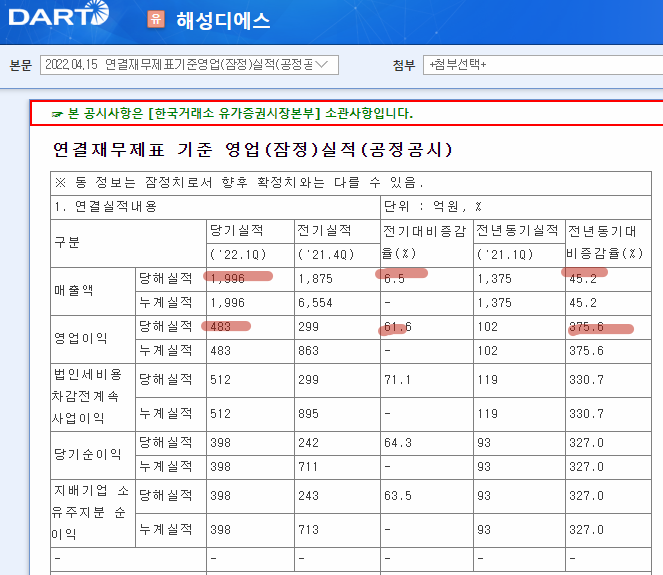663x575 pixels.
Task: Click the 1. 연결실적내용 section heading
Action: point(106,207)
